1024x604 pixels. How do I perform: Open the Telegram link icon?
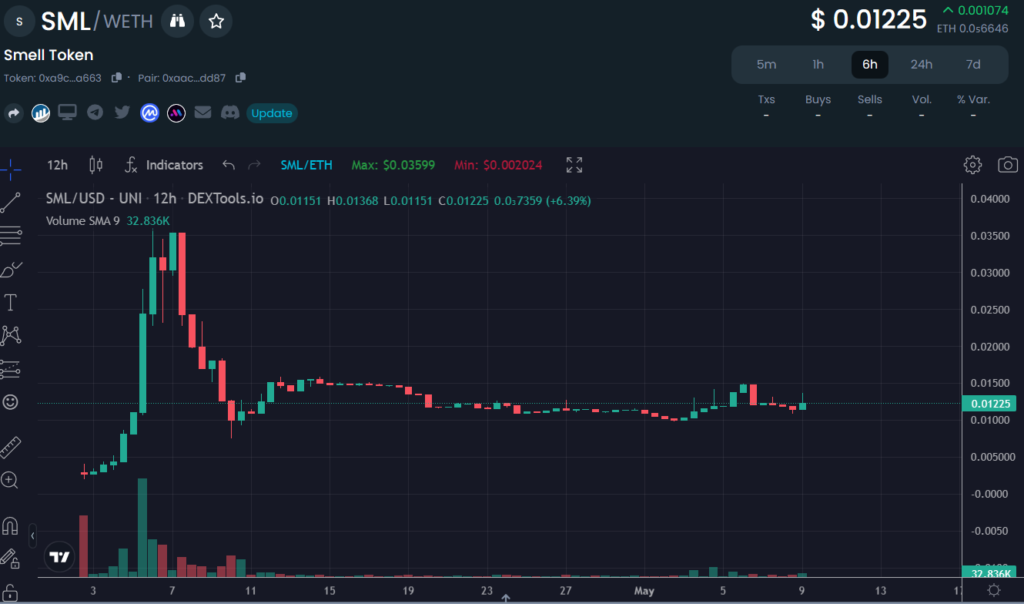tap(95, 113)
